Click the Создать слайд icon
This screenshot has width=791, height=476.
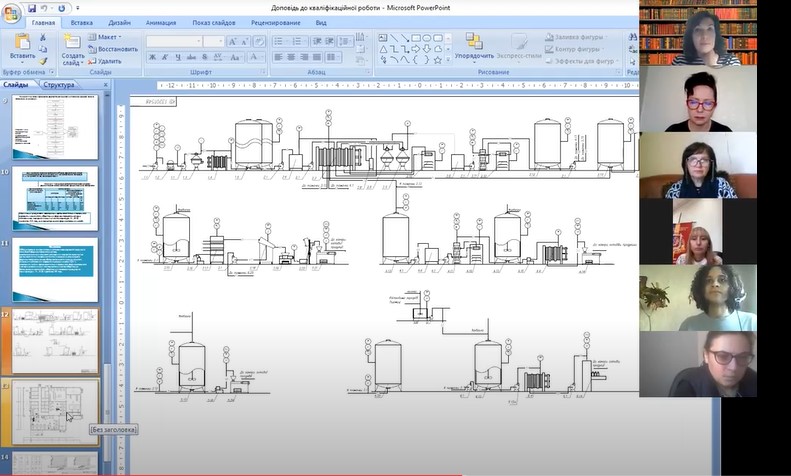(x=72, y=43)
